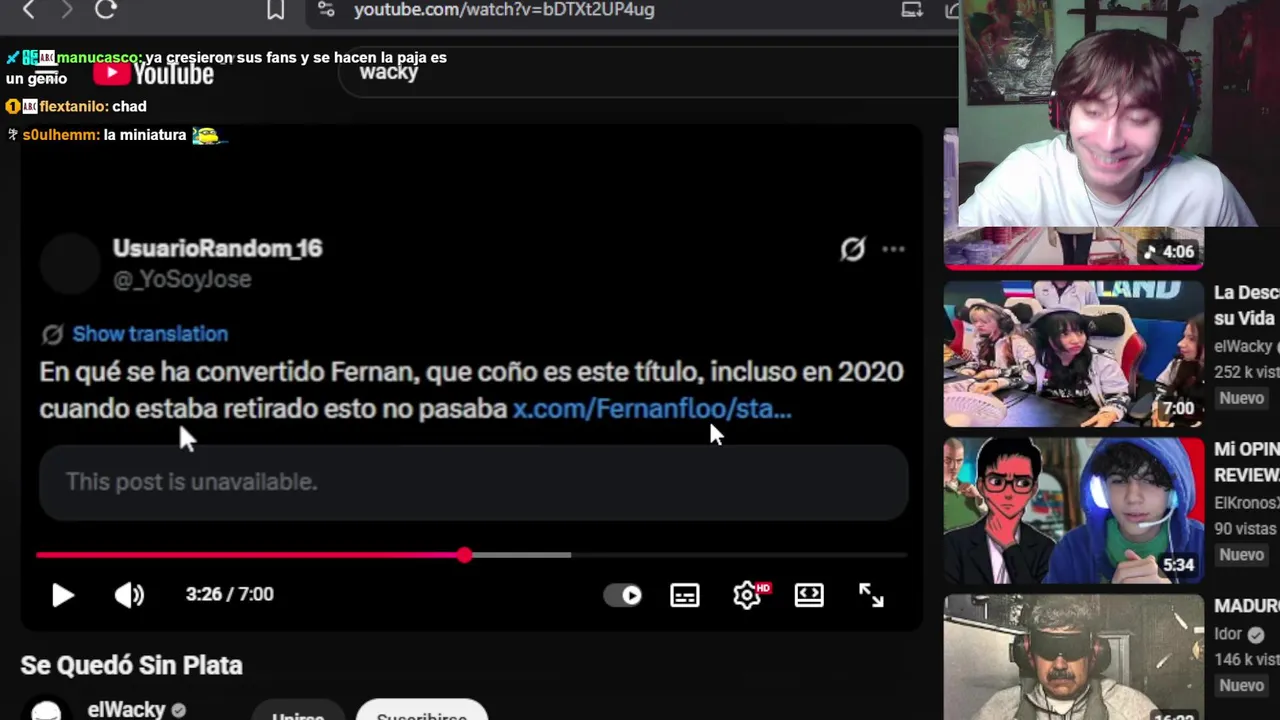
Task: Bookmark this page using the bookmark icon
Action: coord(275,10)
